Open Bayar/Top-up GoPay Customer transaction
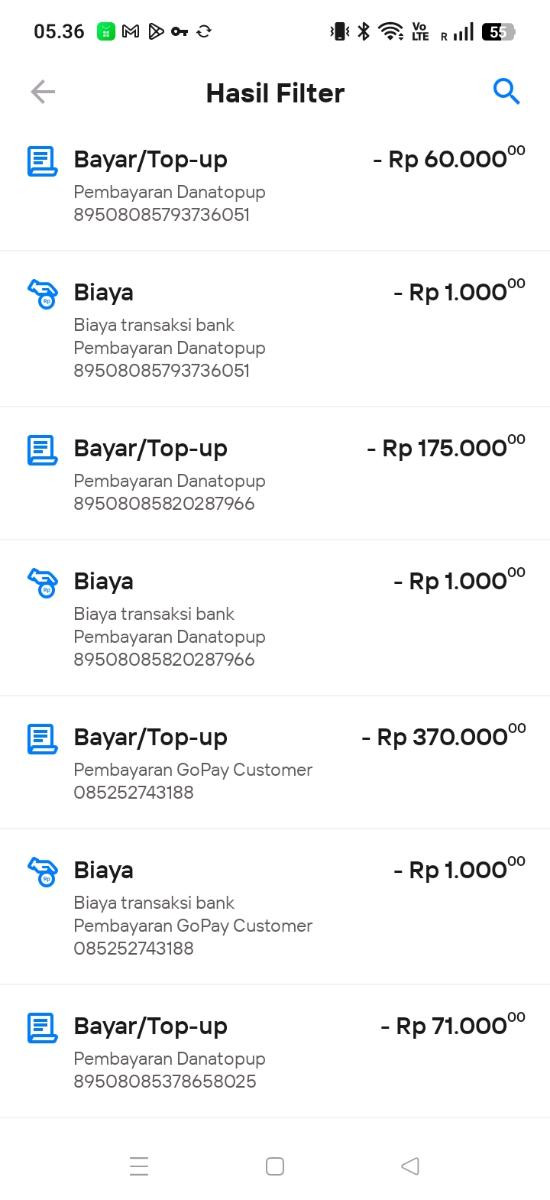This screenshot has height=1200, width=550. 275,762
